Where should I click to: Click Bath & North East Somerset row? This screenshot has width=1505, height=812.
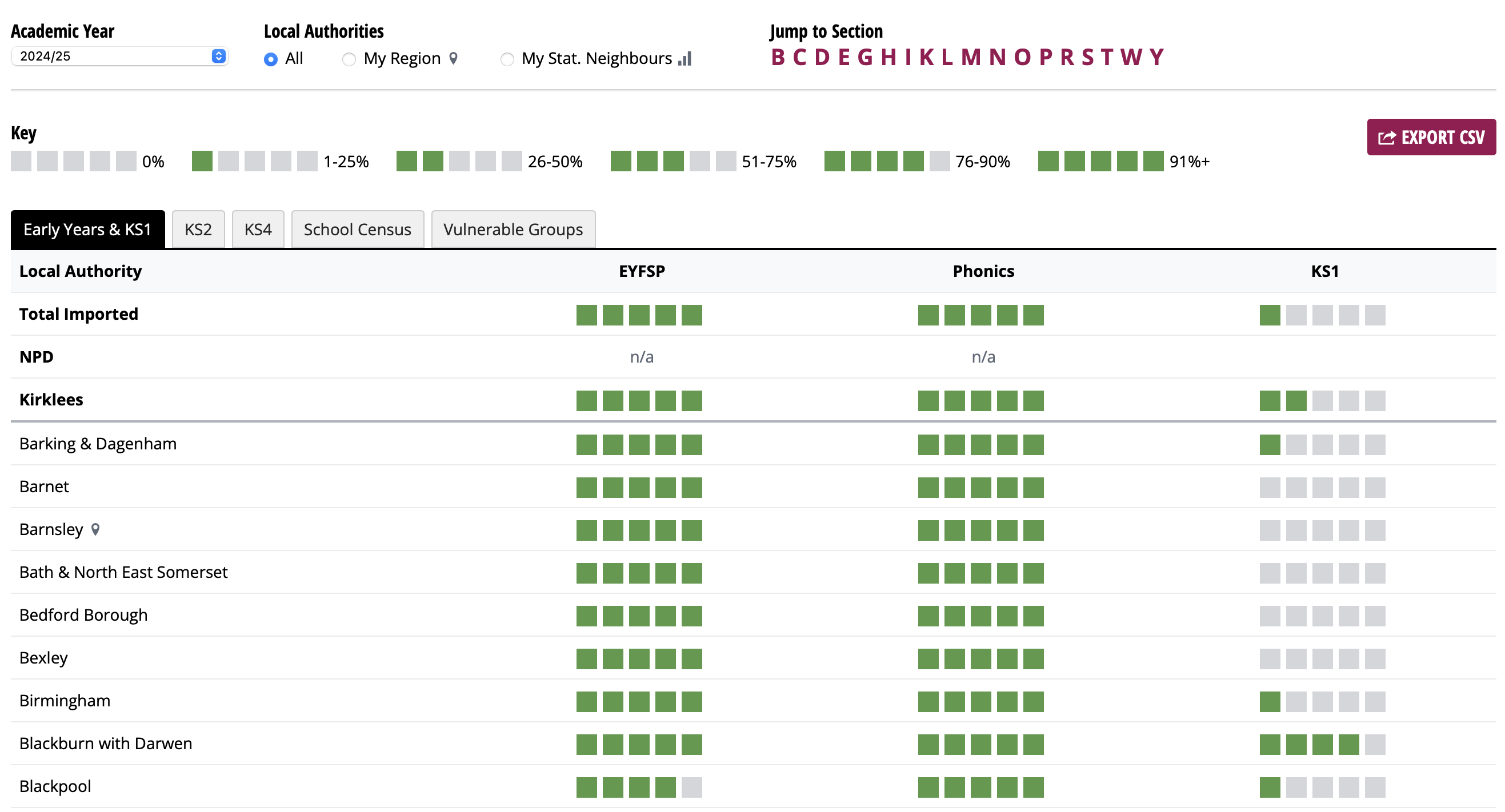tap(753, 573)
